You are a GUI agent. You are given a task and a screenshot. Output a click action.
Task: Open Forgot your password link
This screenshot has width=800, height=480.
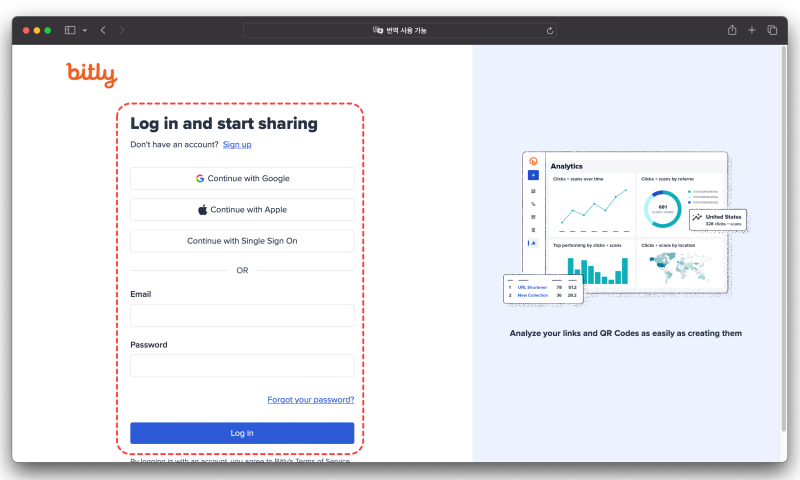pyautogui.click(x=311, y=399)
